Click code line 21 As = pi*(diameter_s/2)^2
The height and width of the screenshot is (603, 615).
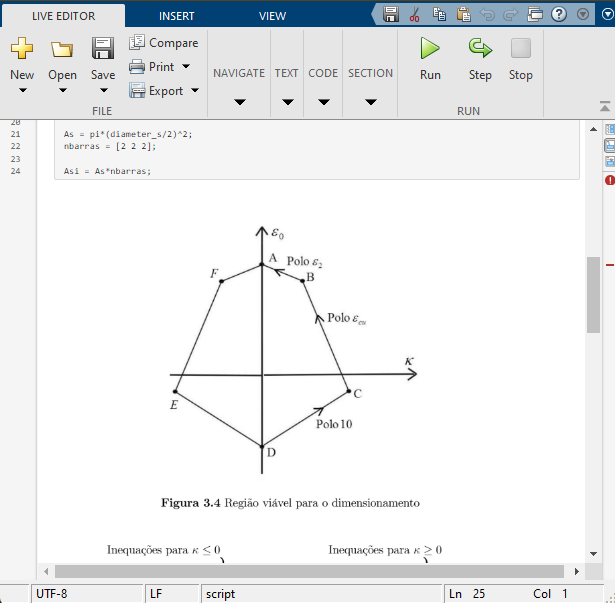[x=128, y=134]
